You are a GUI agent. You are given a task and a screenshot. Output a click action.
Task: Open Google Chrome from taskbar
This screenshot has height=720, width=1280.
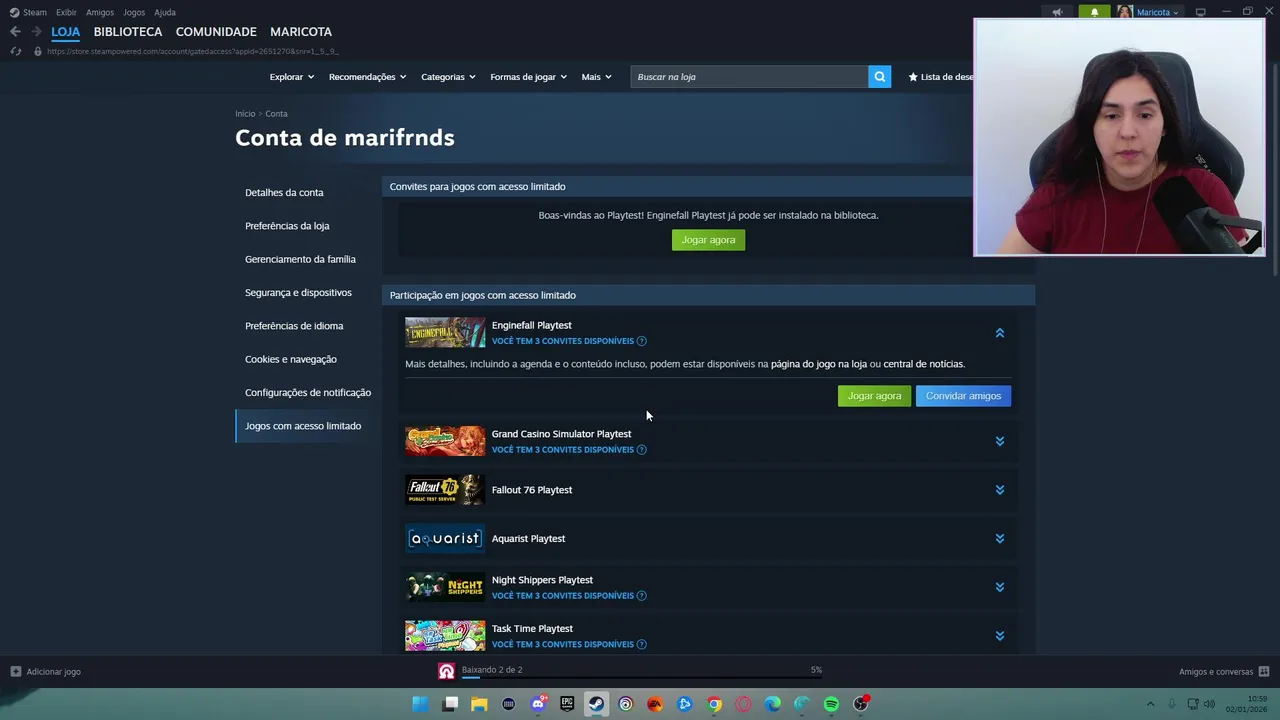(714, 704)
